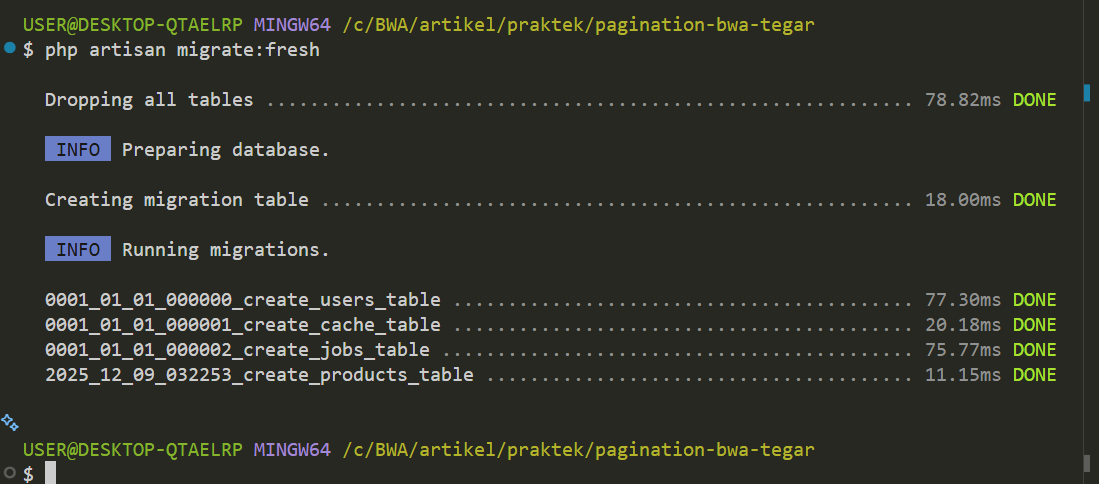This screenshot has height=484, width=1099.
Task: Click the create_jobs_table migration name
Action: pyautogui.click(x=237, y=350)
